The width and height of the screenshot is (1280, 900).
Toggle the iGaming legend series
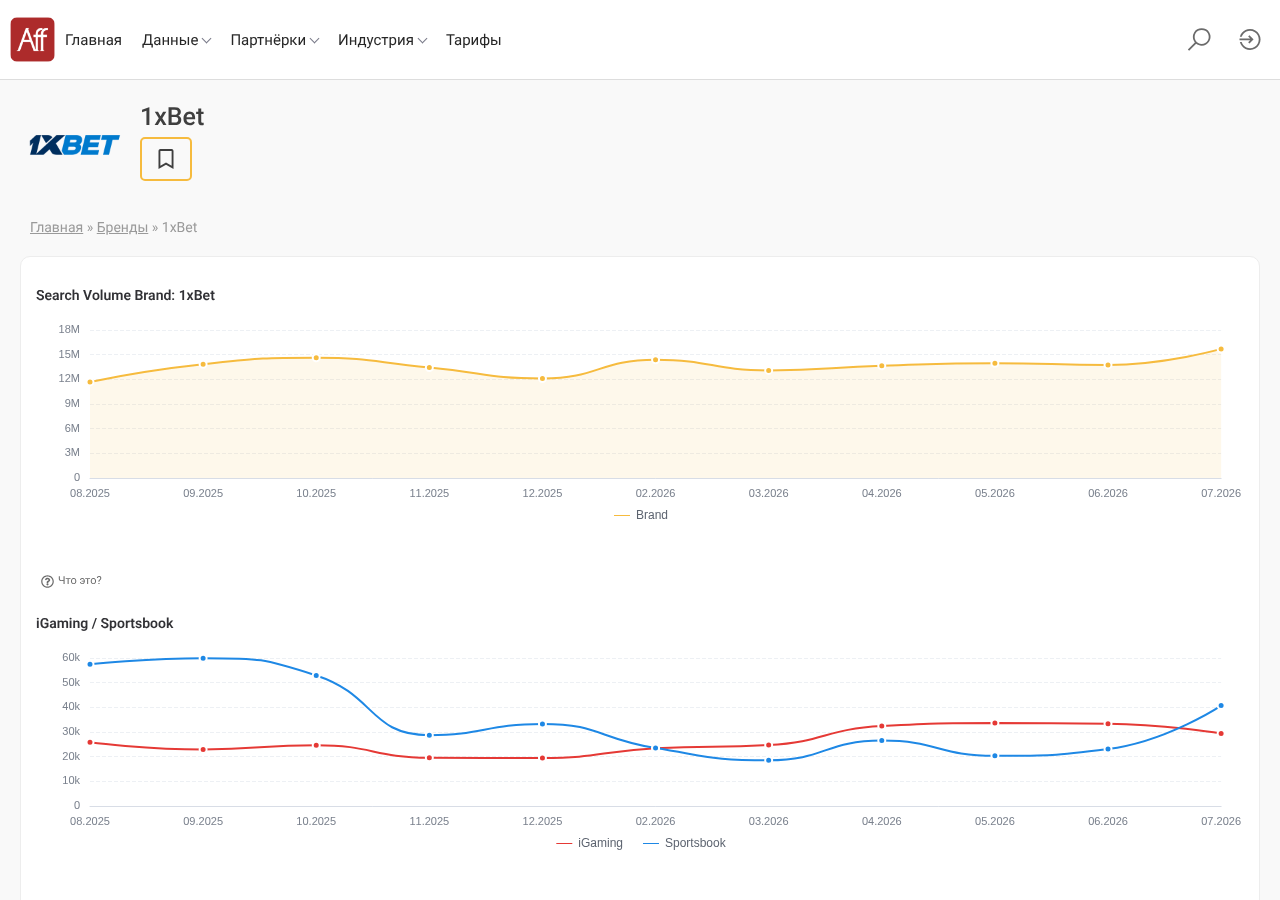589,843
